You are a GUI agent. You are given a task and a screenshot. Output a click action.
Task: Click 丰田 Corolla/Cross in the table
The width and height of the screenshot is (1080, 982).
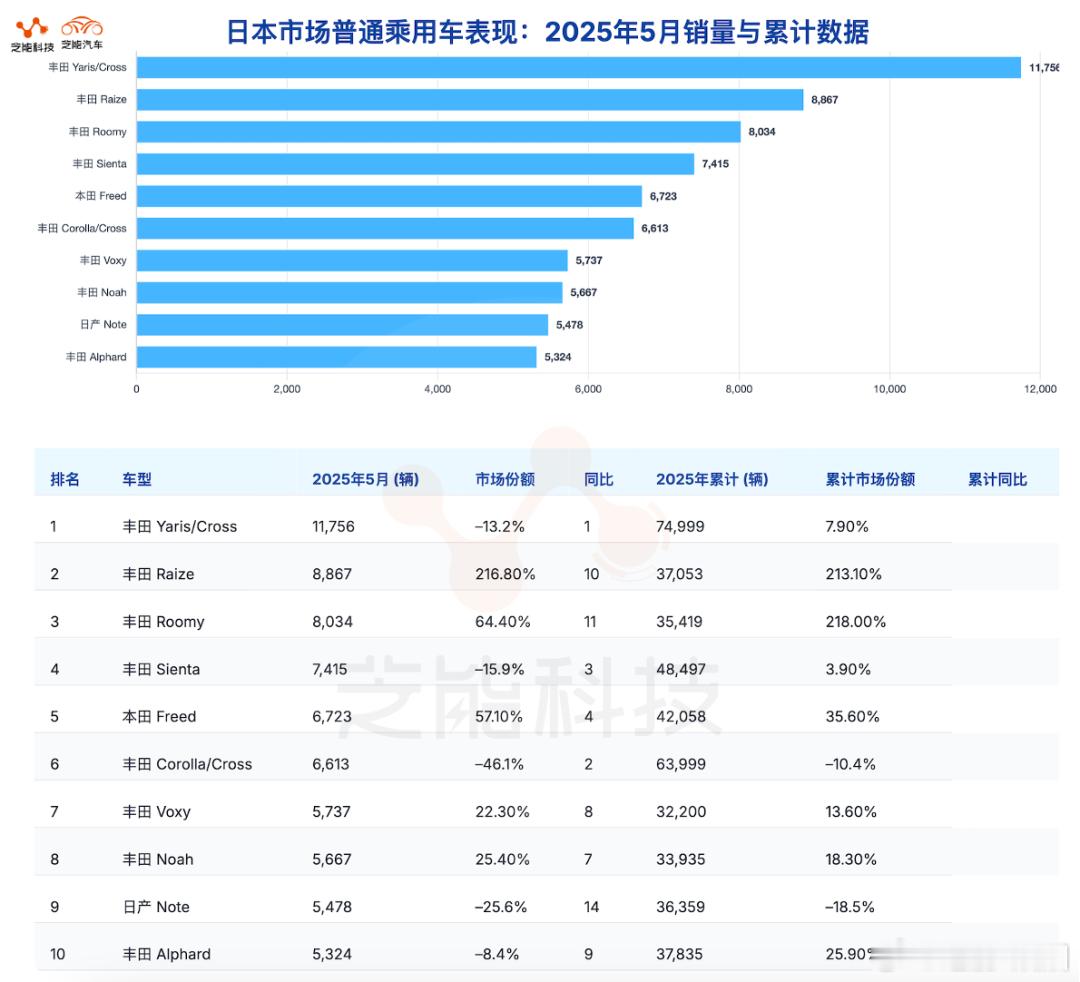pyautogui.click(x=187, y=764)
